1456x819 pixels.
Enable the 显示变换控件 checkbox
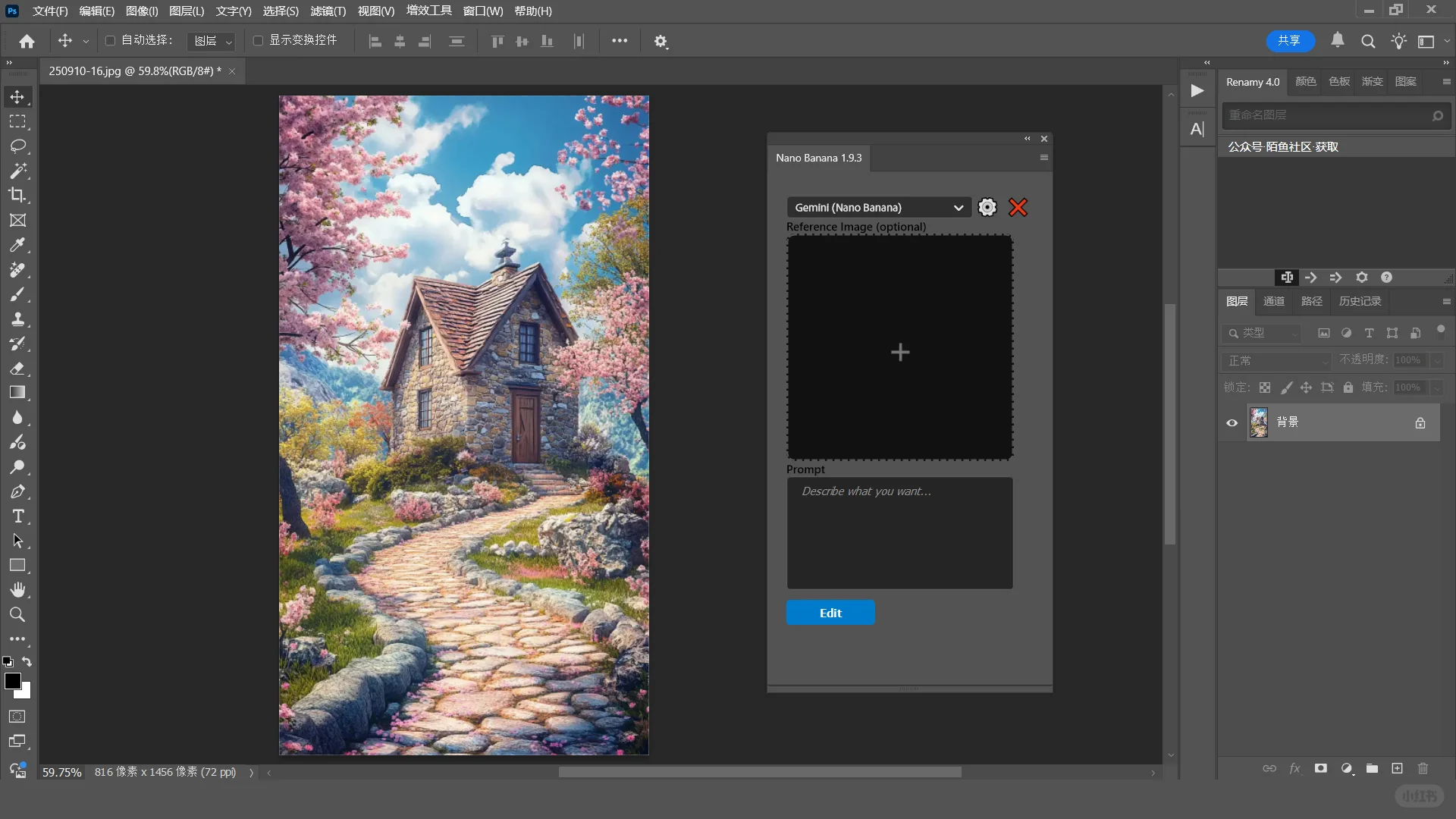point(258,40)
